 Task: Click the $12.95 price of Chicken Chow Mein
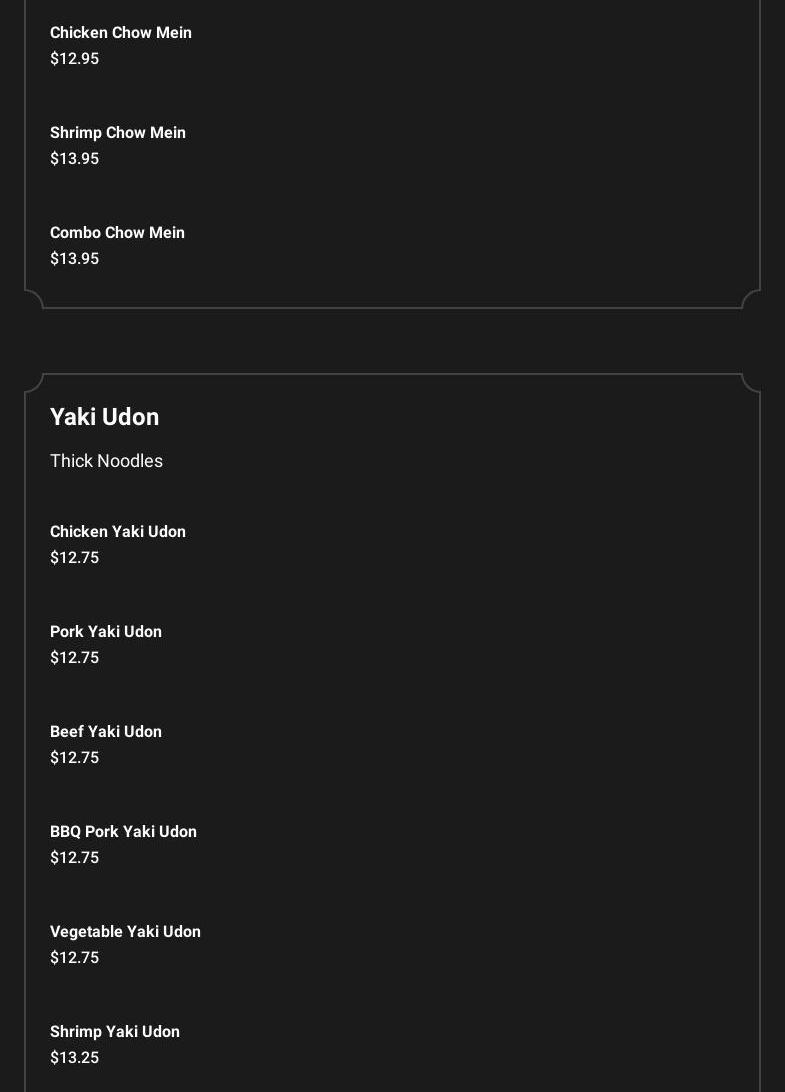(x=75, y=59)
